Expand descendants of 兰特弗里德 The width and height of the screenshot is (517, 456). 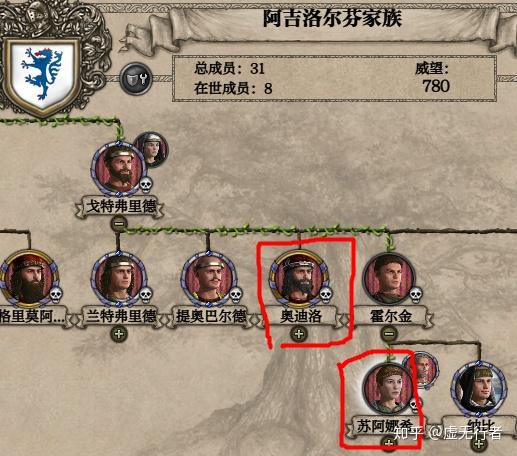tap(119, 334)
